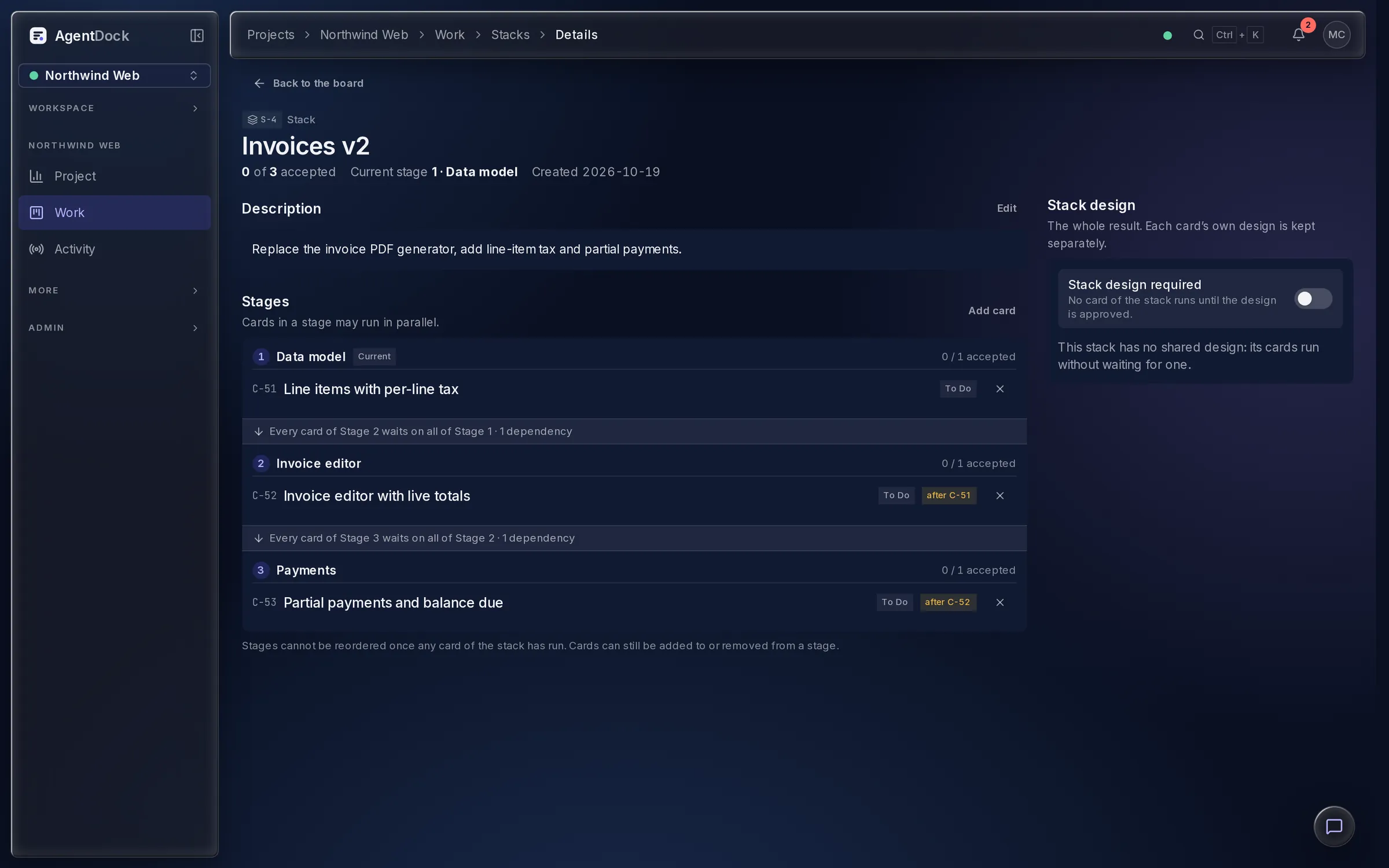The width and height of the screenshot is (1389, 868).
Task: Expand the WORKSPACE section
Action: (114, 108)
